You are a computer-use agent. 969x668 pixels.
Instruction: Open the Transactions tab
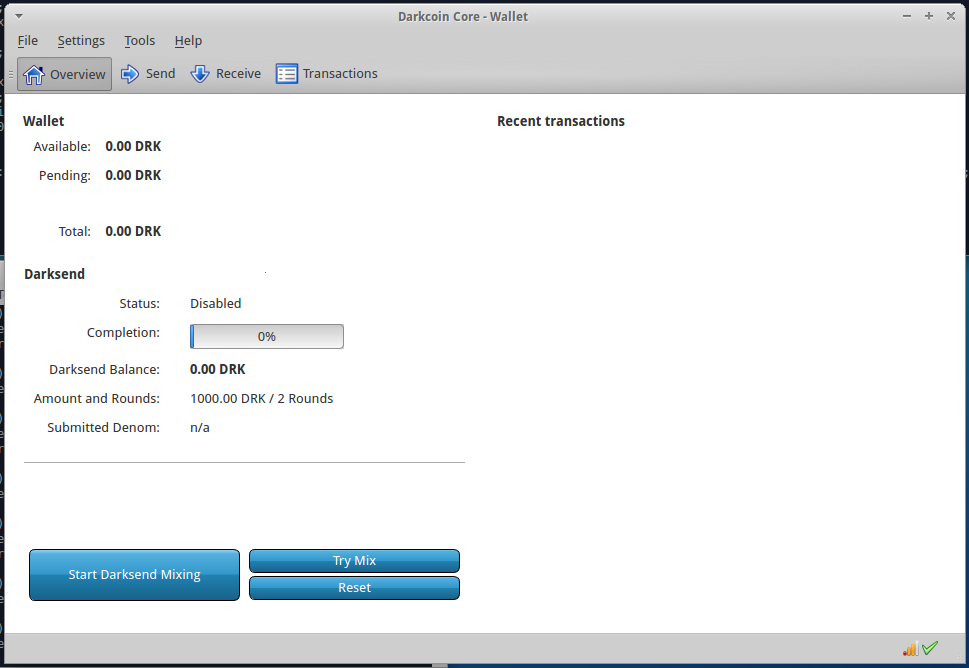tap(327, 74)
